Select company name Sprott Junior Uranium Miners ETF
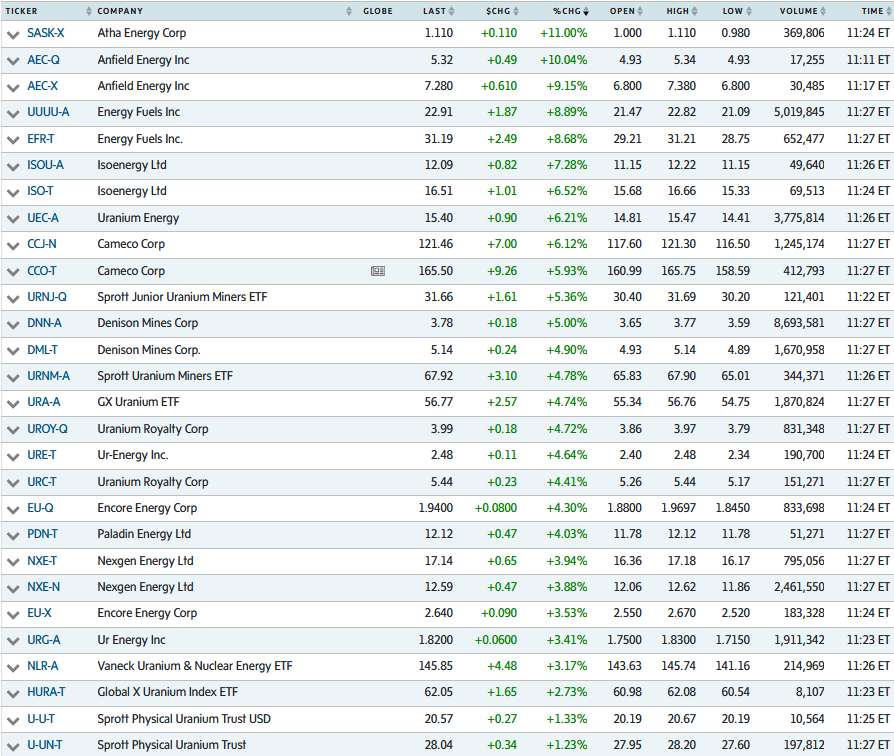 pos(182,297)
